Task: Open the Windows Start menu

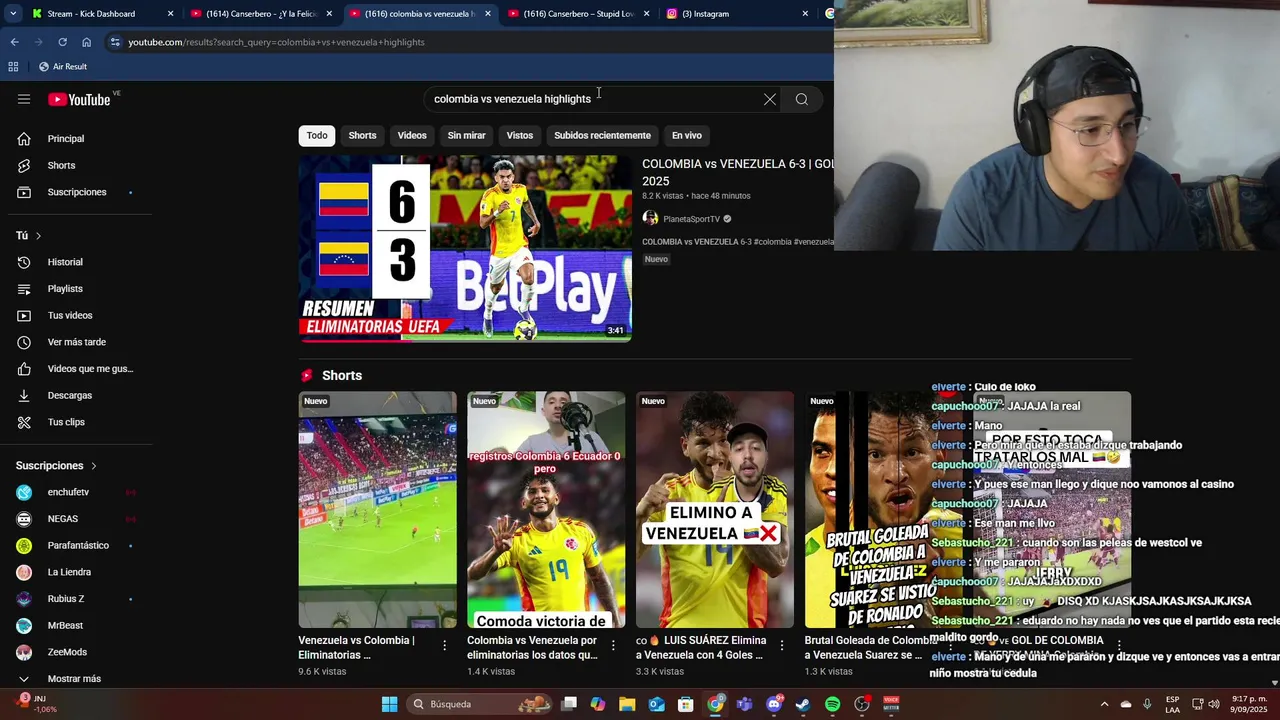Action: coord(389,704)
